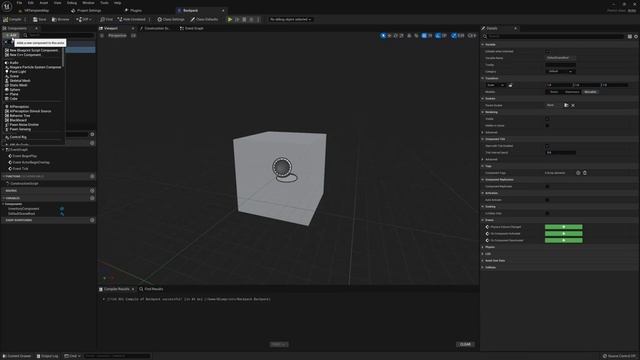
Task: Add Control Rig component
Action: 16,137
